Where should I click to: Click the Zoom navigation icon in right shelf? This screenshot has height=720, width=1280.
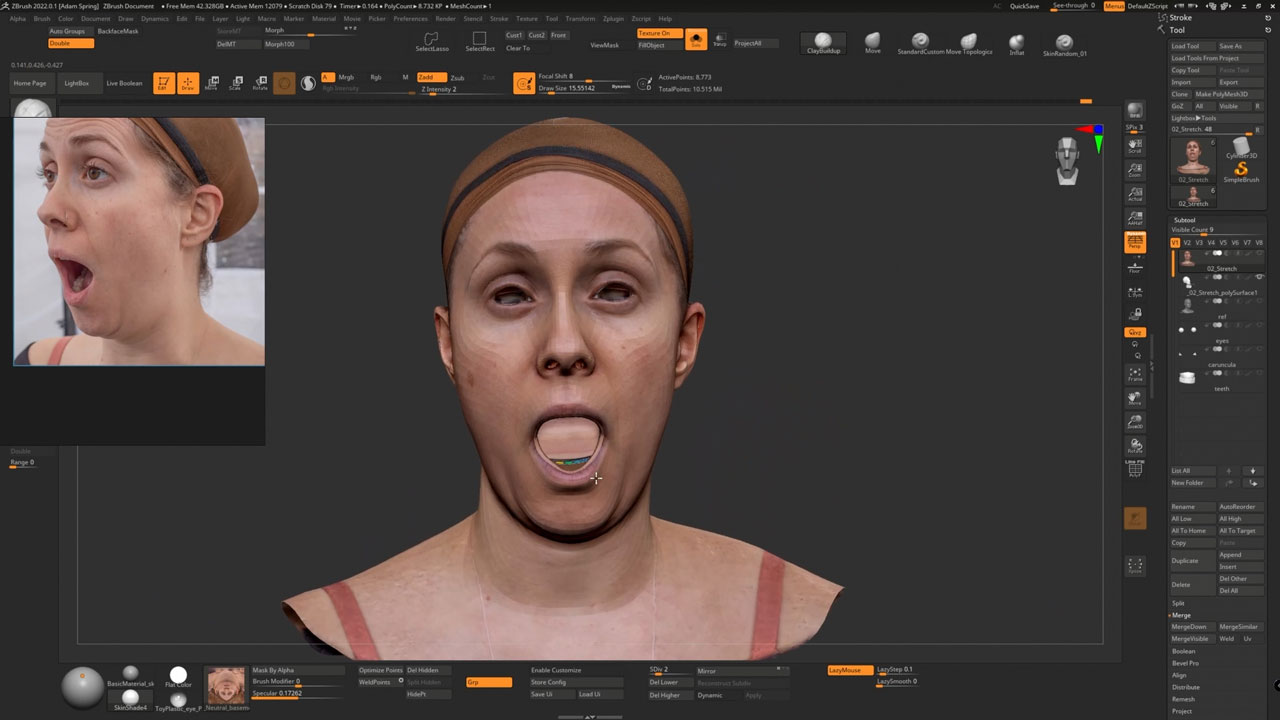[x=1135, y=171]
